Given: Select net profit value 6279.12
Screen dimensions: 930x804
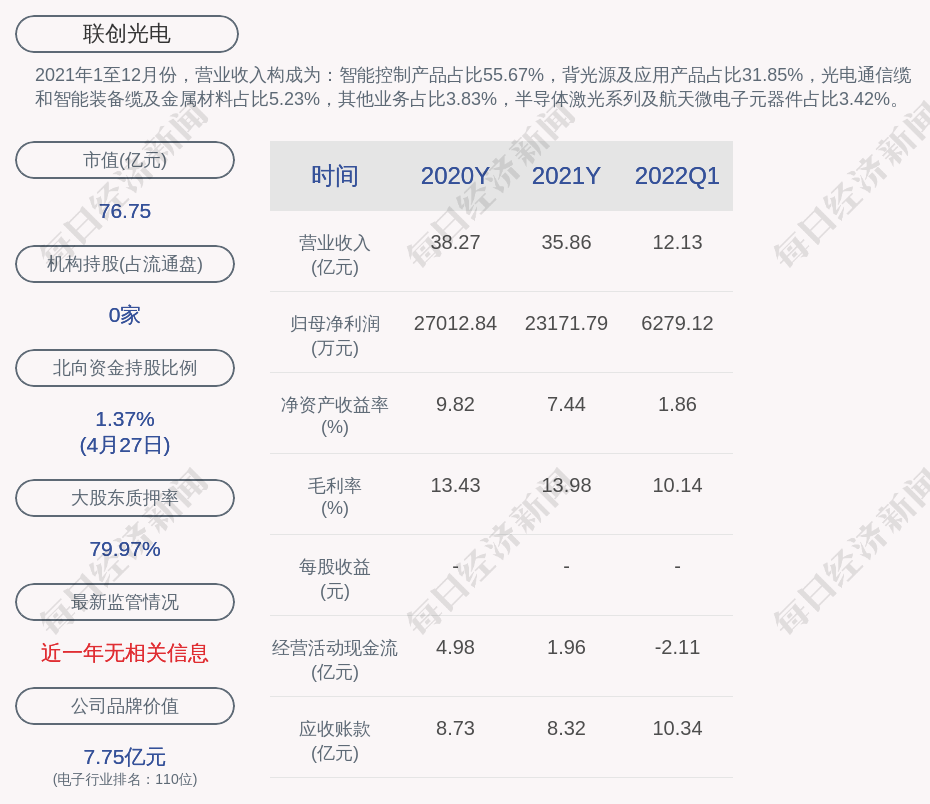Looking at the screenshot, I should coord(677,323).
